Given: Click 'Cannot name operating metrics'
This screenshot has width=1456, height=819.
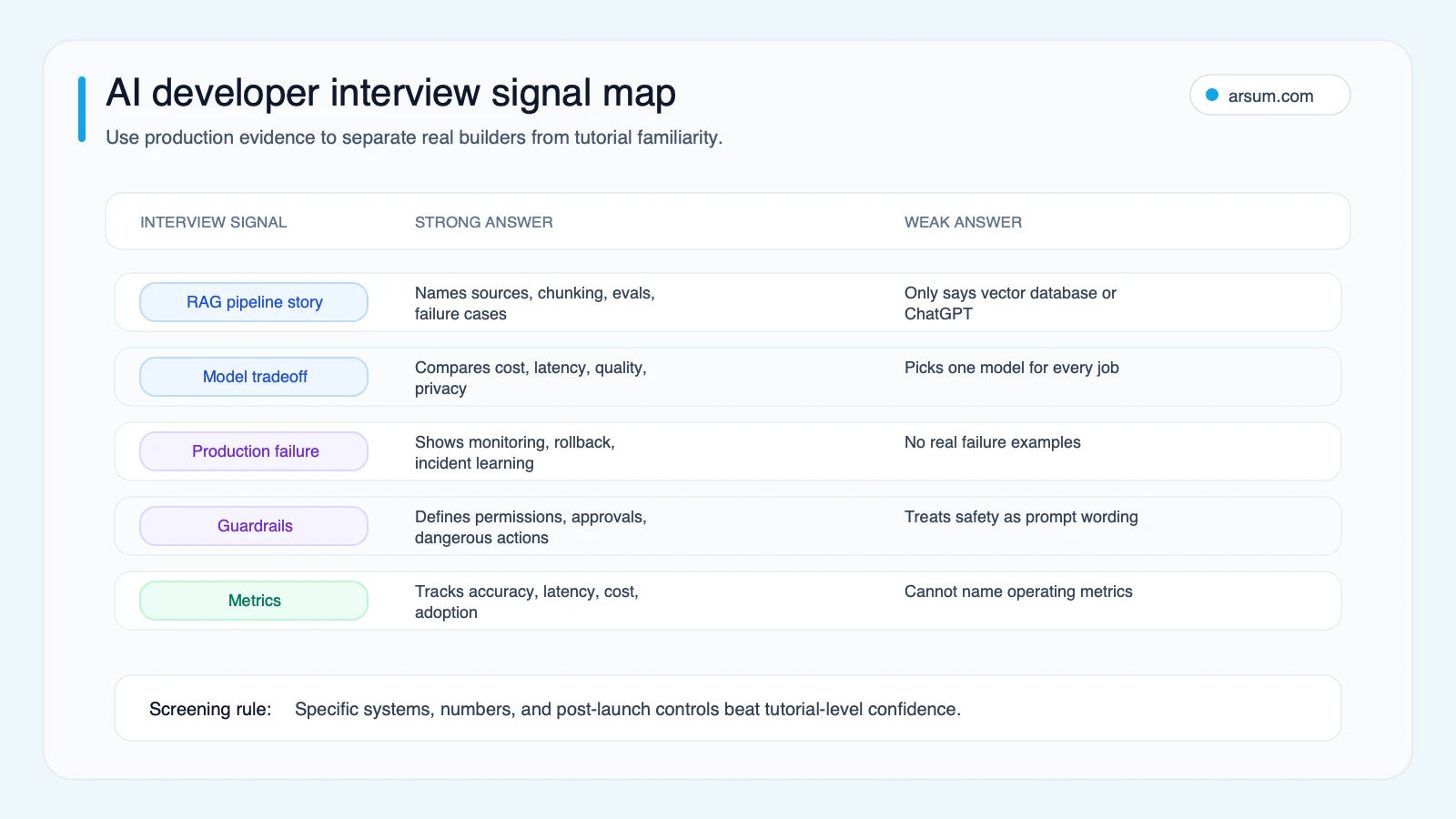Looking at the screenshot, I should pyautogui.click(x=1018, y=591).
